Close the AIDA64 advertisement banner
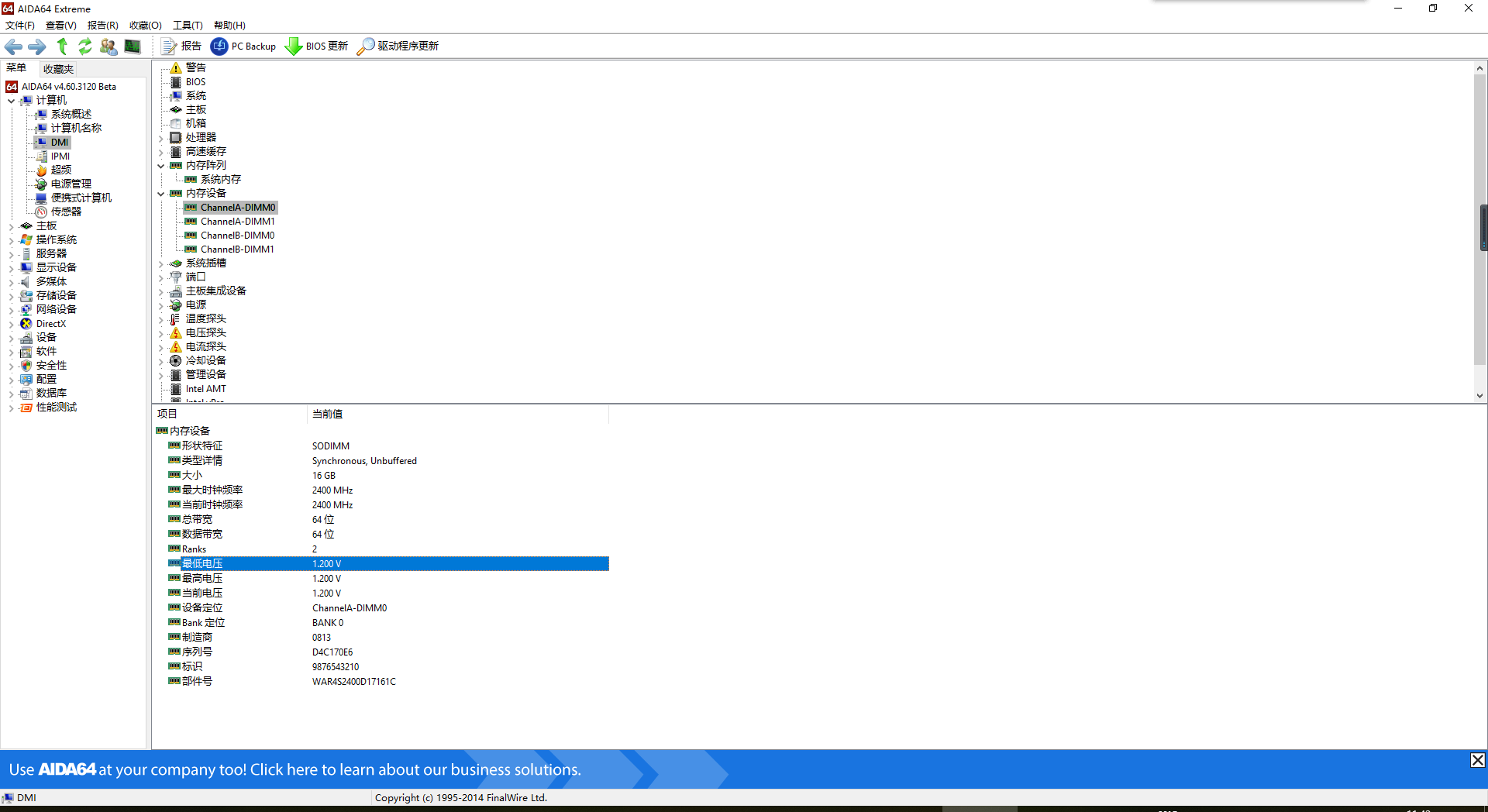 coord(1478,760)
